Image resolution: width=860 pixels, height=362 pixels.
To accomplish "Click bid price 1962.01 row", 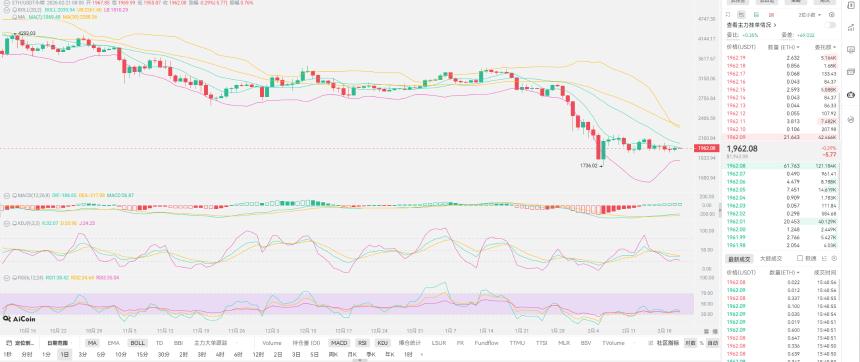I will [x=782, y=222].
